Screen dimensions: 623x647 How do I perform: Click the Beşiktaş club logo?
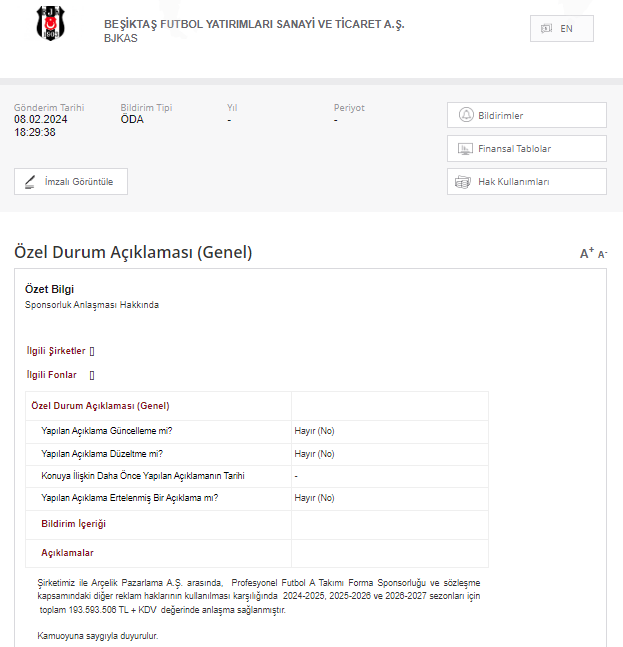click(50, 23)
